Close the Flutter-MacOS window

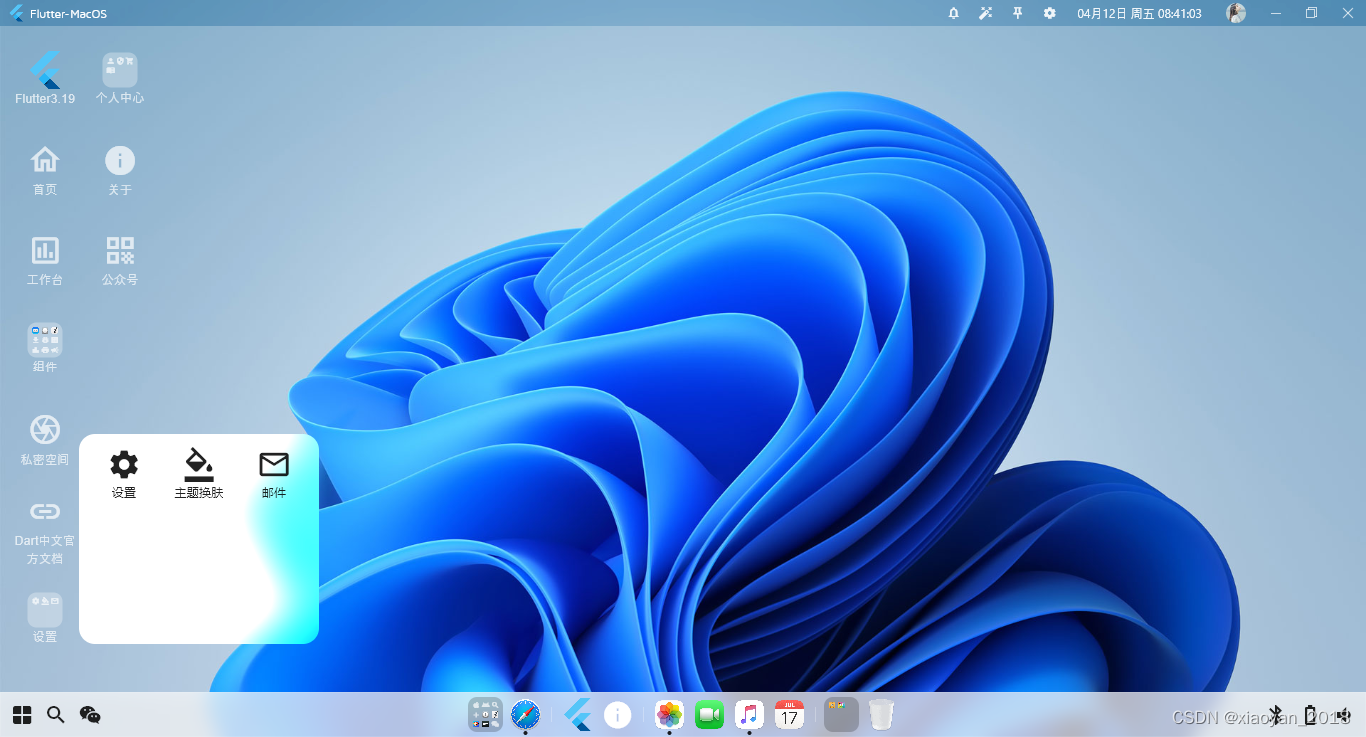point(1346,13)
